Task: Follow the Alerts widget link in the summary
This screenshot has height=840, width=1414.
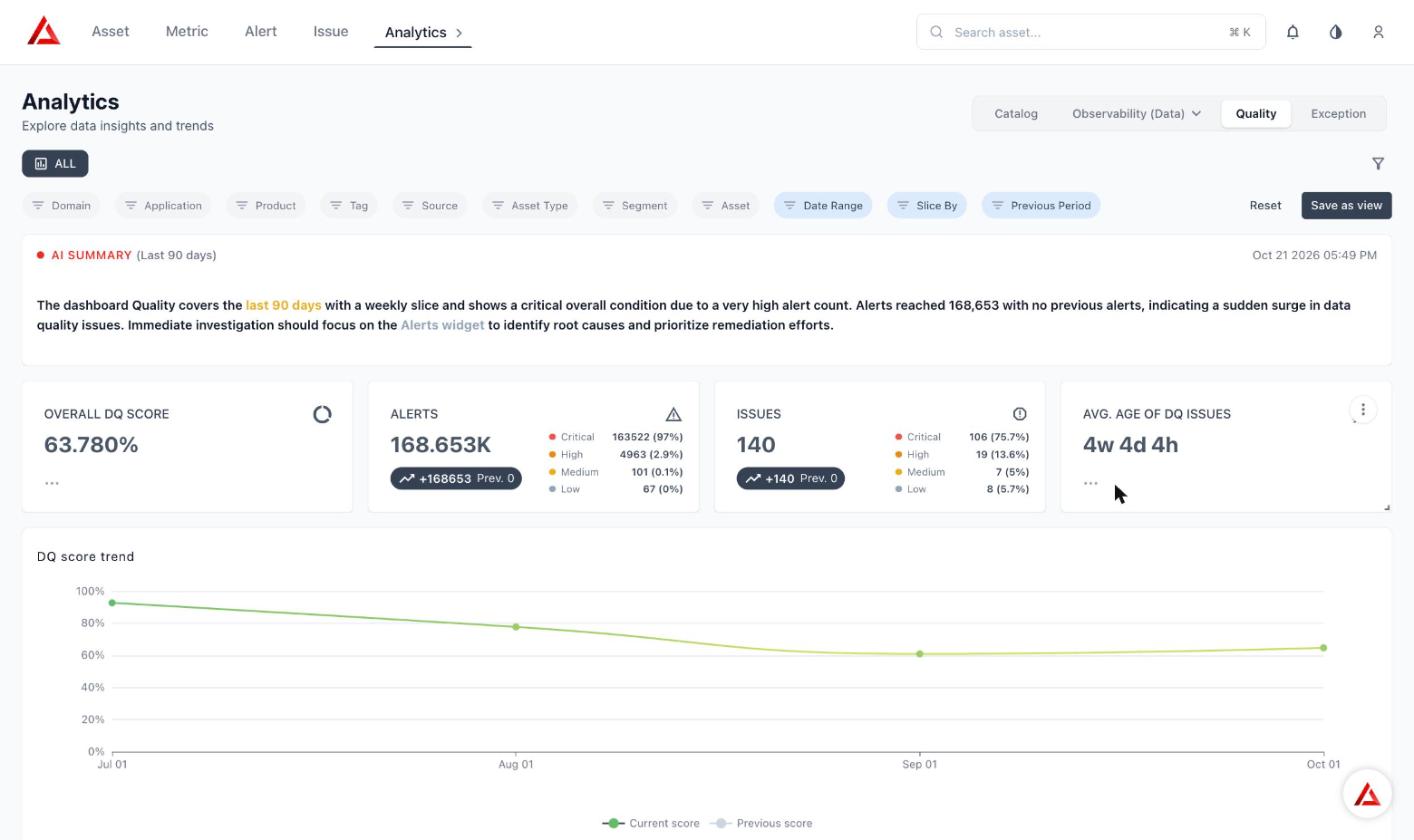Action: point(442,325)
